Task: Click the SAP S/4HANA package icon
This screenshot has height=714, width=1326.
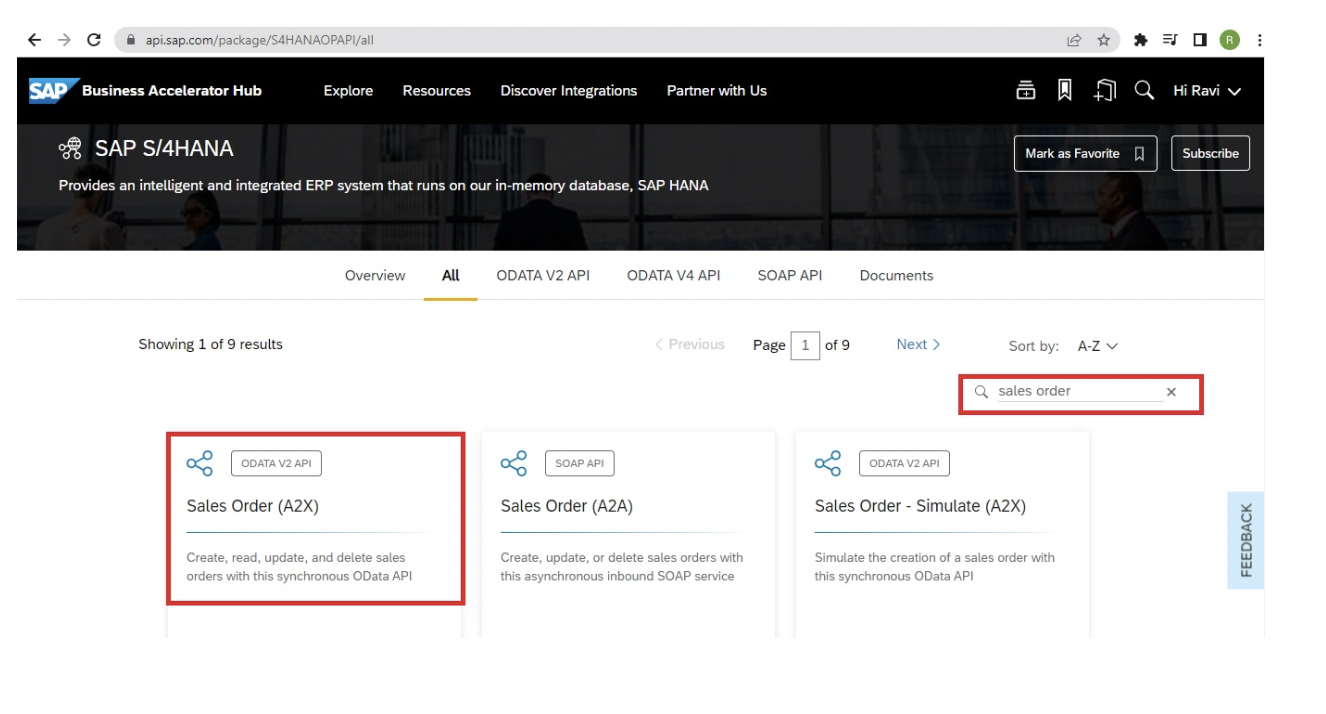Action: pyautogui.click(x=71, y=149)
